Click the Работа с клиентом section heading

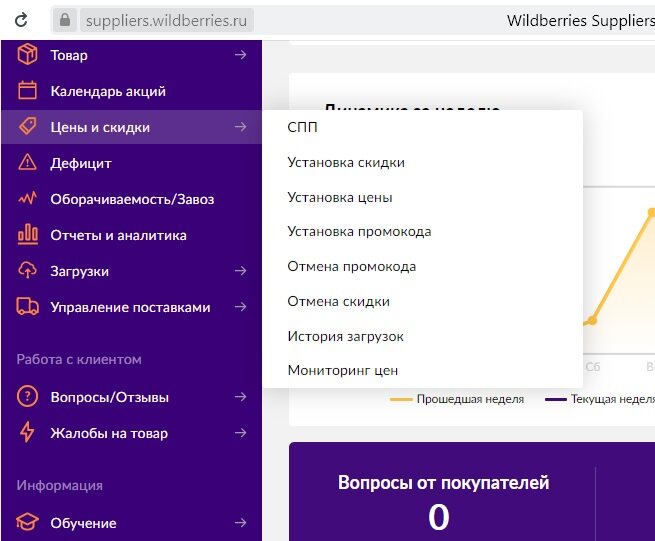pyautogui.click(x=79, y=360)
